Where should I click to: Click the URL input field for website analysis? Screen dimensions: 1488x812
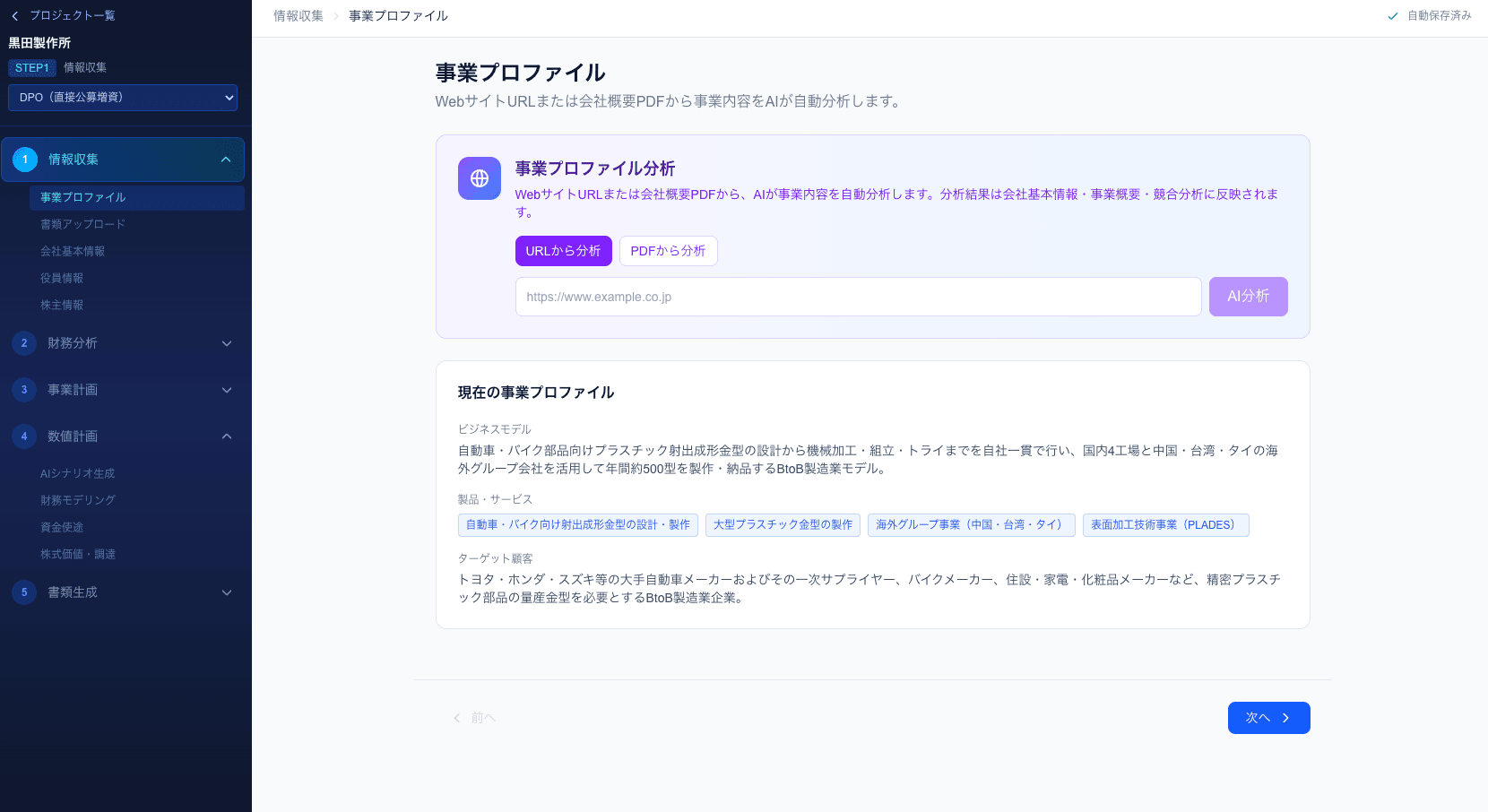point(858,297)
